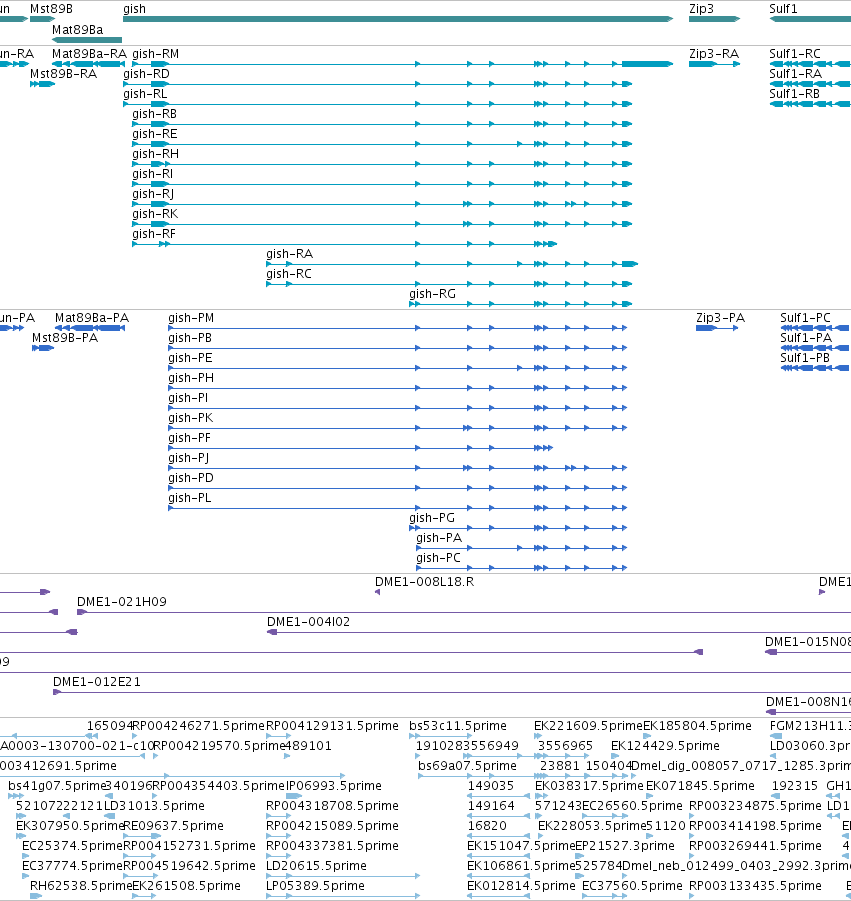The width and height of the screenshot is (851, 901).
Task: Select EST IP06993.5prime
Action: [x=295, y=796]
